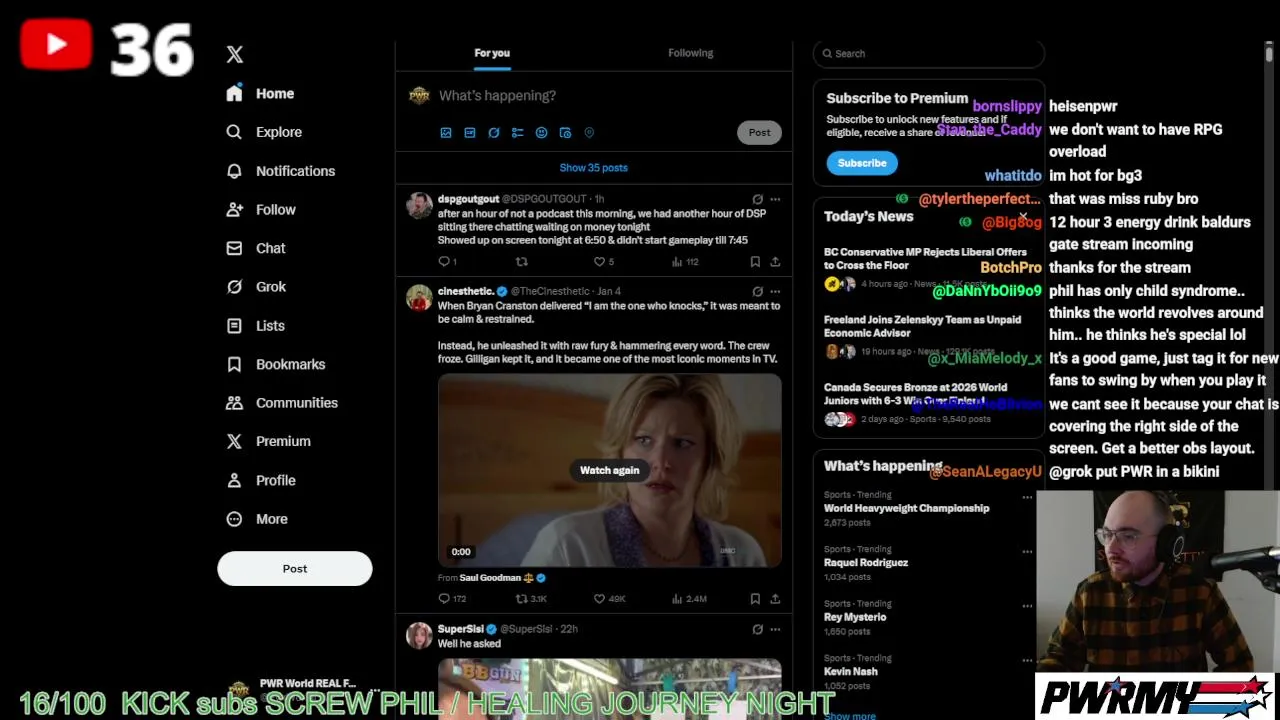1280x720 pixels.
Task: Click the add image icon in composer
Action: pos(446,133)
